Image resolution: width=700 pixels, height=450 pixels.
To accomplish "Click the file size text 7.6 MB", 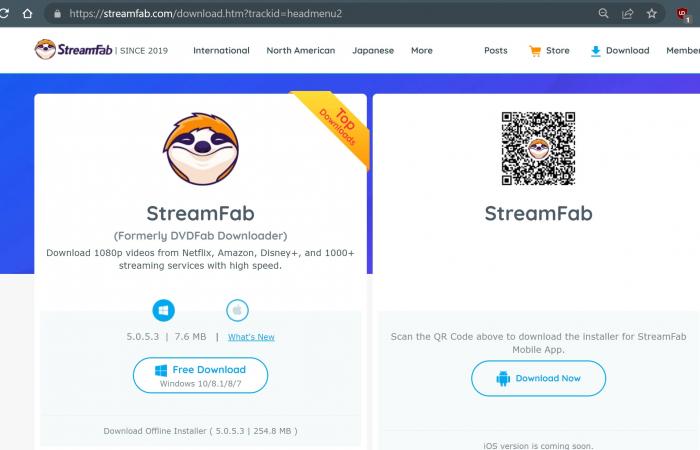I will 190,337.
